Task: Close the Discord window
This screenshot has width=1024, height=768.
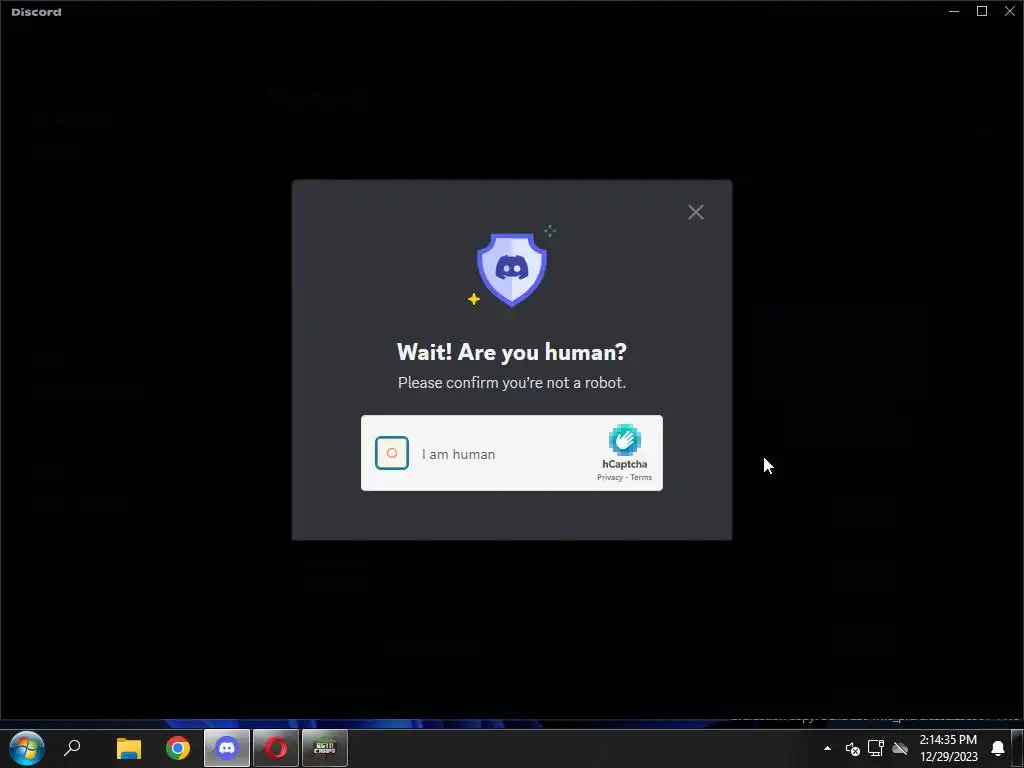Action: (x=1010, y=11)
